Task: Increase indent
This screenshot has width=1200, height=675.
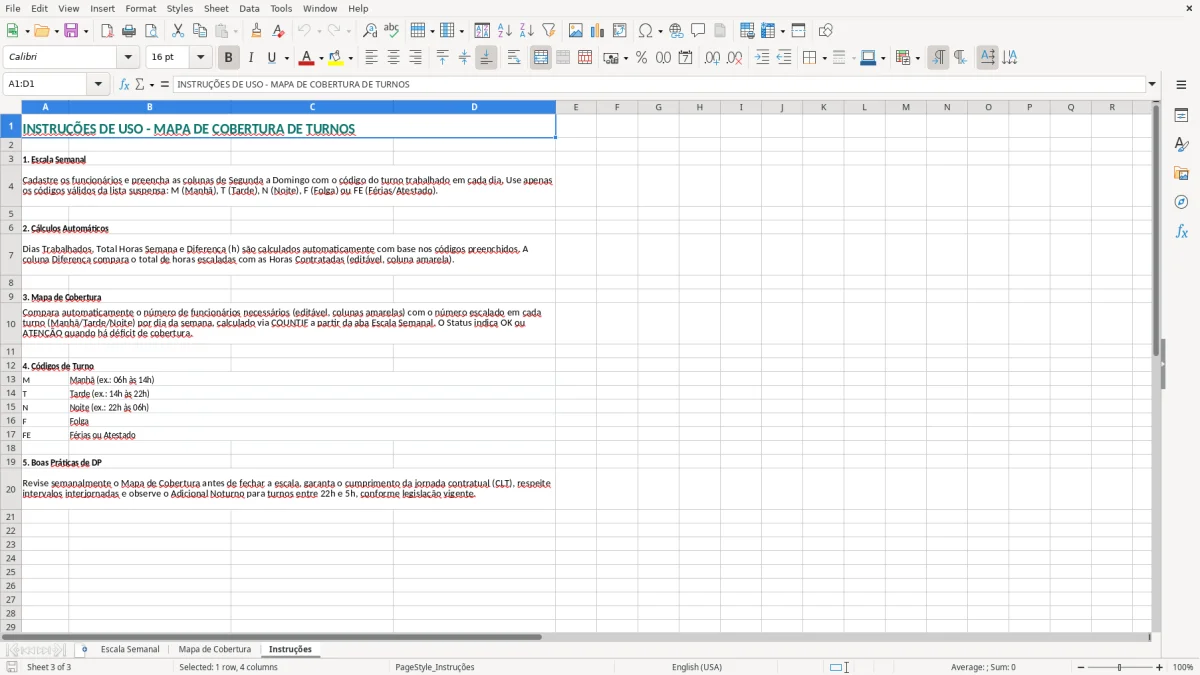Action: [x=762, y=58]
